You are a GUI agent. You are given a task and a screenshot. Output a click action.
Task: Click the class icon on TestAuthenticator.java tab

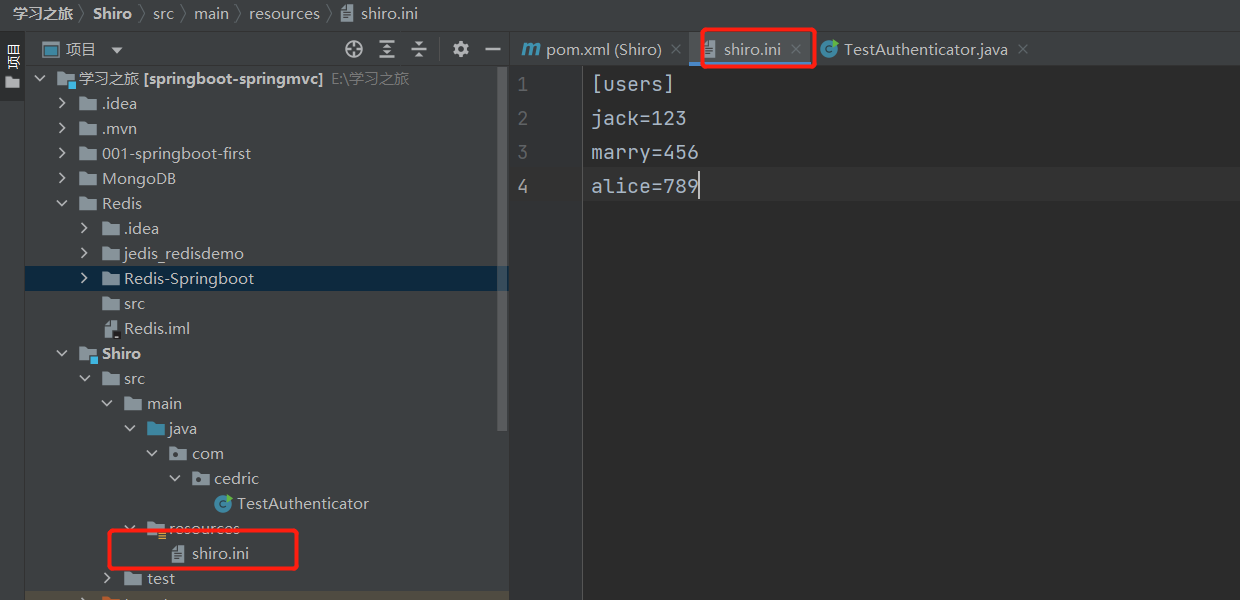[829, 49]
